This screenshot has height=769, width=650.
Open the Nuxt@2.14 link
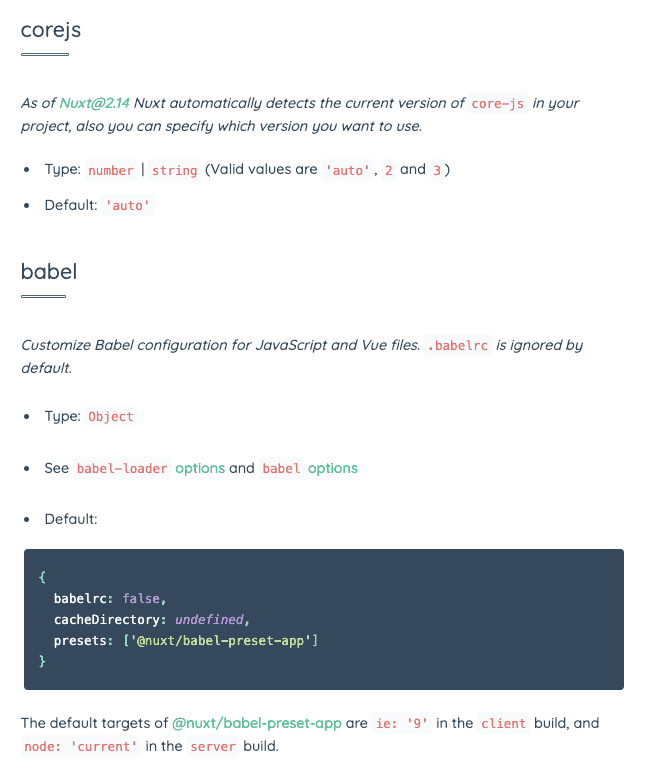click(94, 103)
